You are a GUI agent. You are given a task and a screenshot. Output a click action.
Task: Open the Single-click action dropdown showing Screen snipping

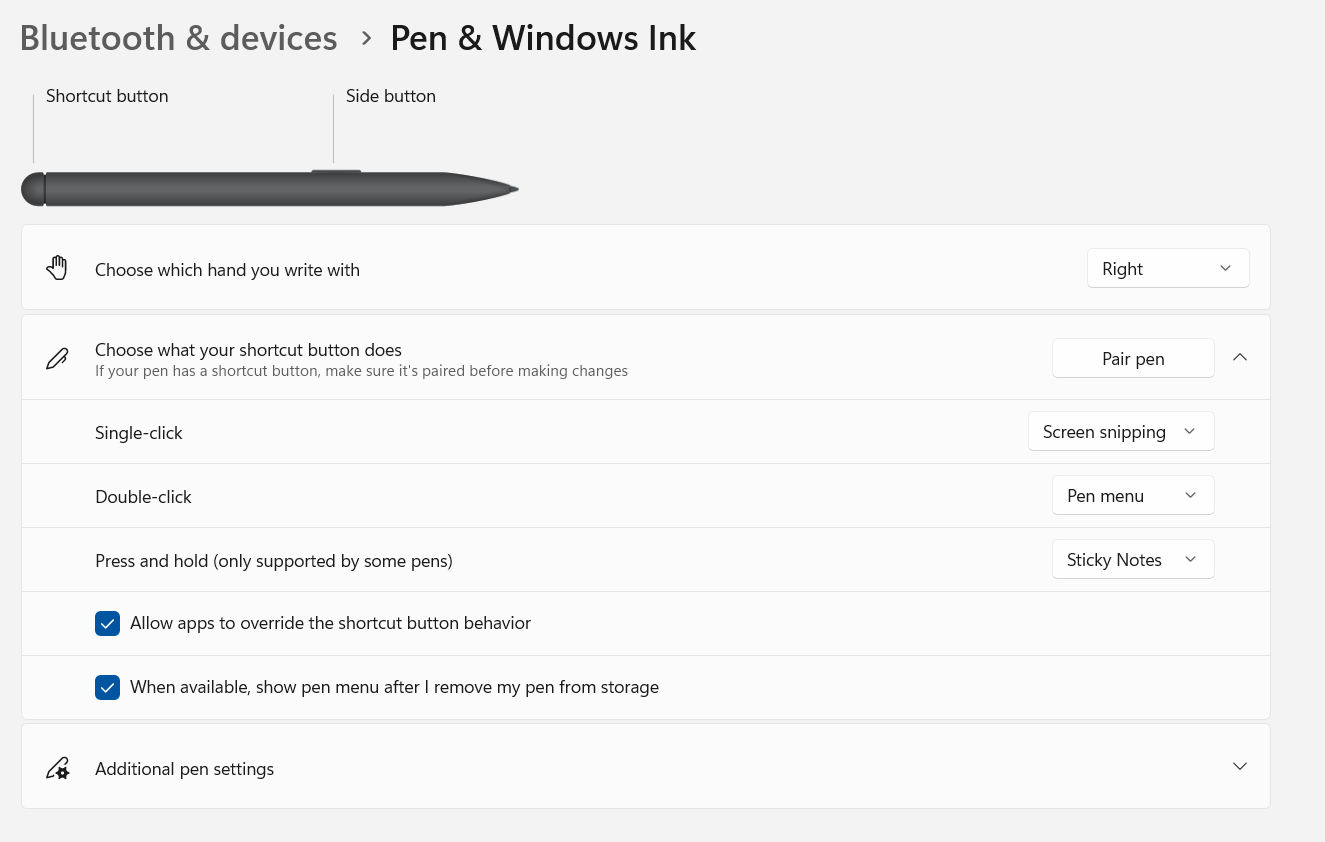[1121, 431]
